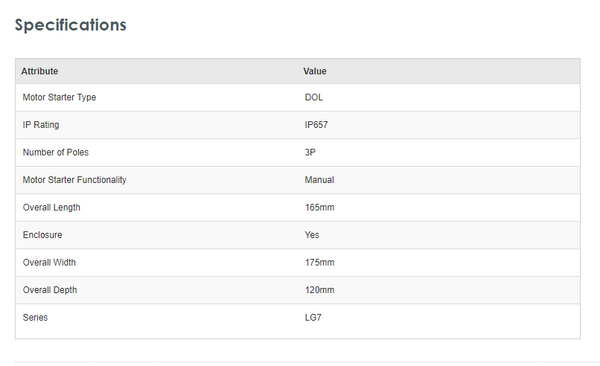The image size is (600, 366).
Task: Select the IP Rating attribute label
Action: click(x=41, y=125)
